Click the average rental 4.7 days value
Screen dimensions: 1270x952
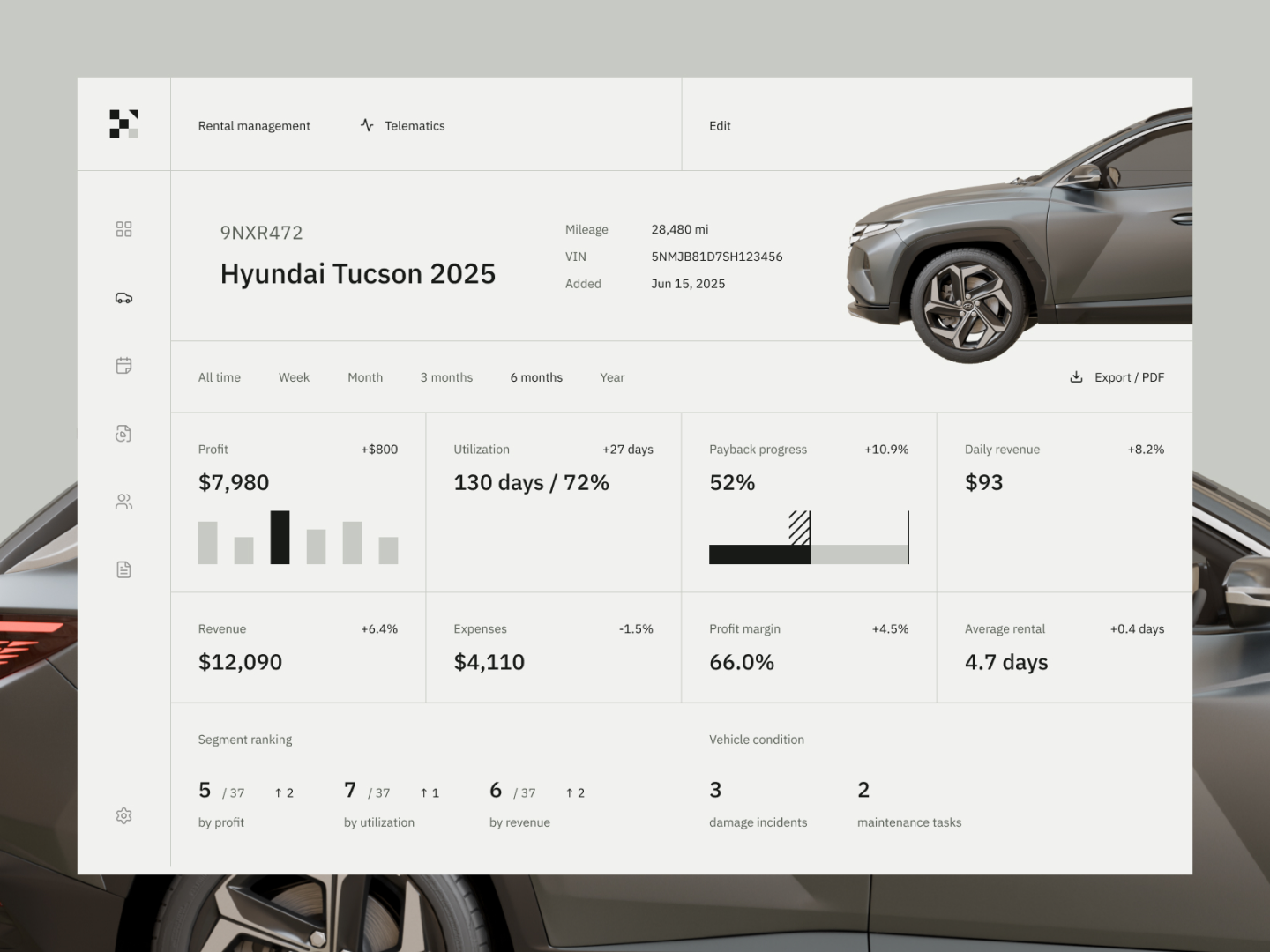coord(1006,662)
